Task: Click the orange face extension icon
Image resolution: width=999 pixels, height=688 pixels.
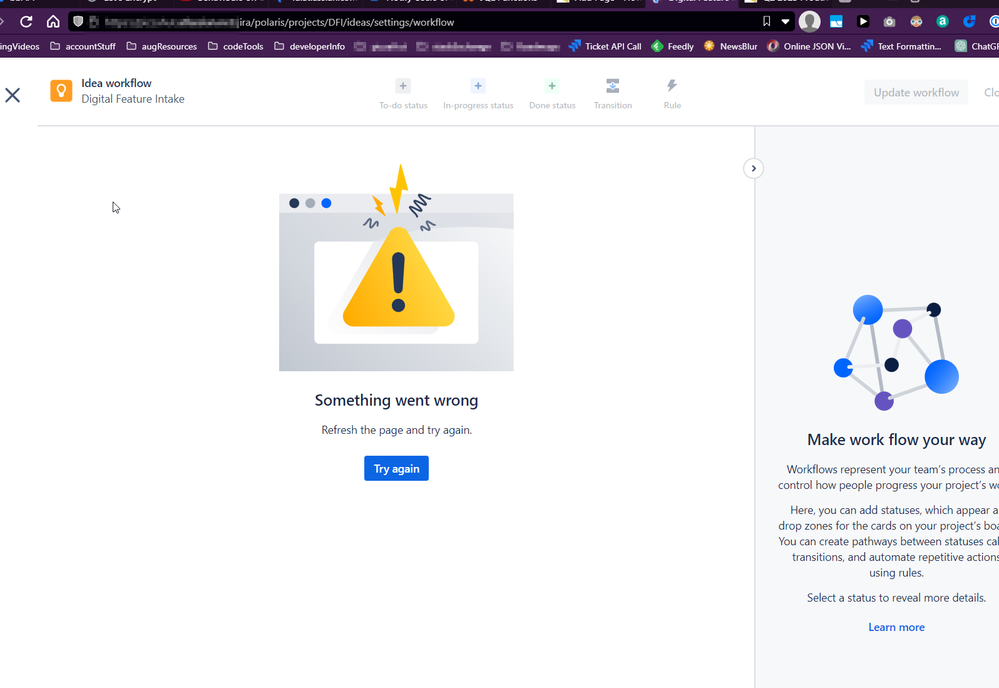Action: coord(916,22)
